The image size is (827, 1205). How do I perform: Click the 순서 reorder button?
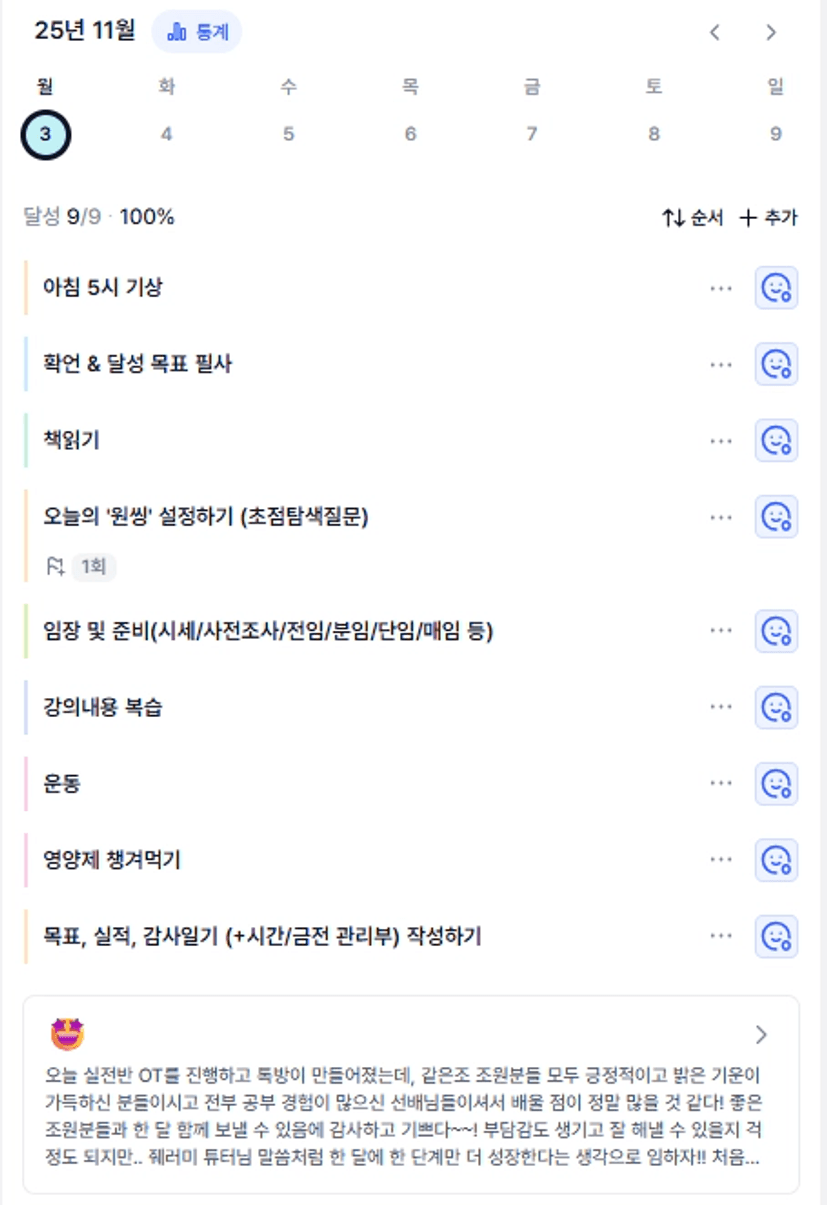(692, 217)
